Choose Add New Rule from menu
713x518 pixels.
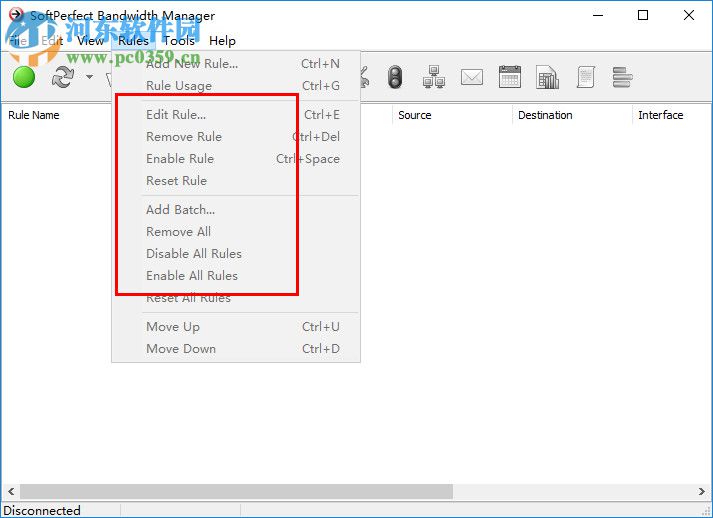click(x=236, y=64)
